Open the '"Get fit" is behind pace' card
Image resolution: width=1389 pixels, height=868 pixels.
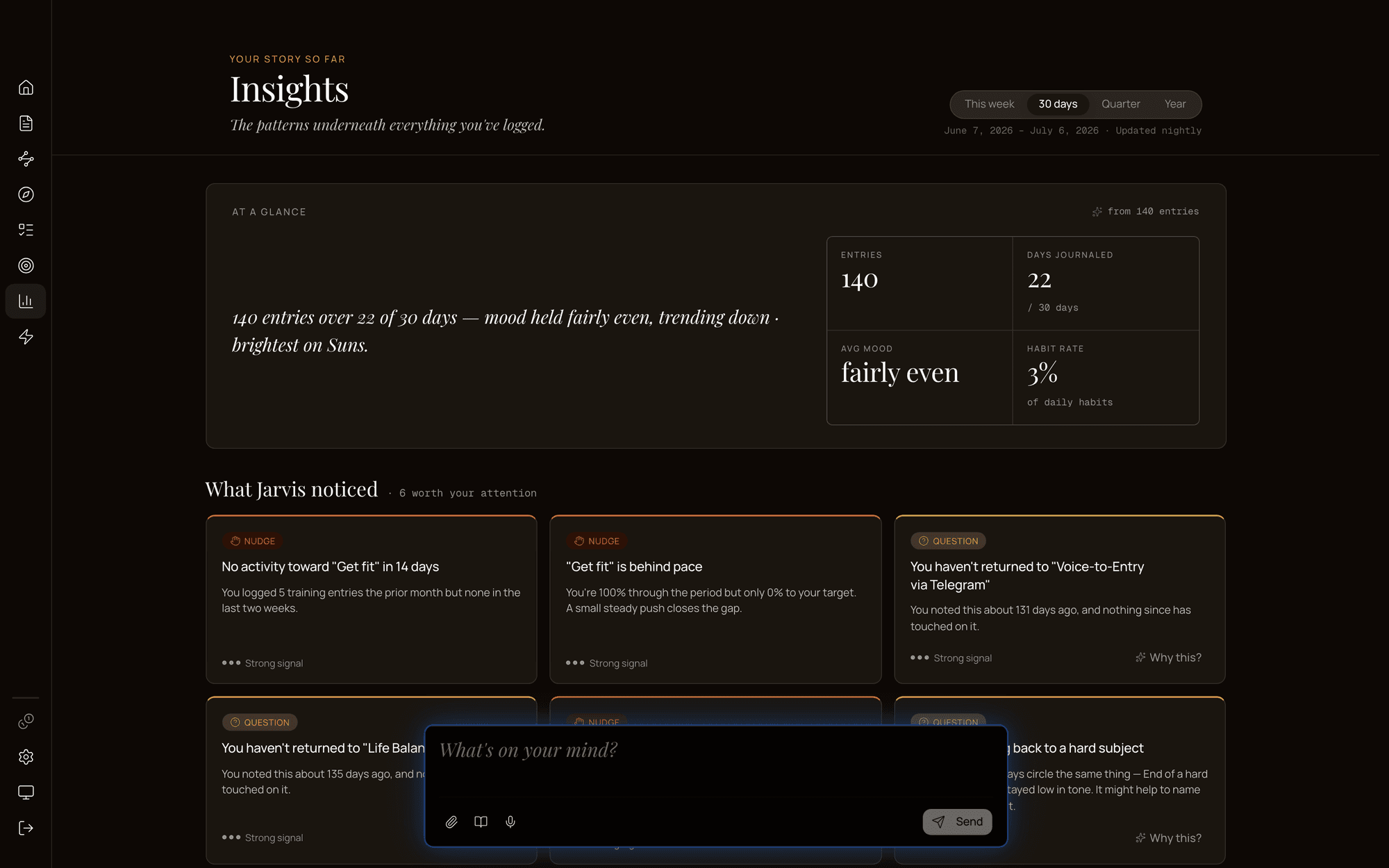pyautogui.click(x=715, y=599)
